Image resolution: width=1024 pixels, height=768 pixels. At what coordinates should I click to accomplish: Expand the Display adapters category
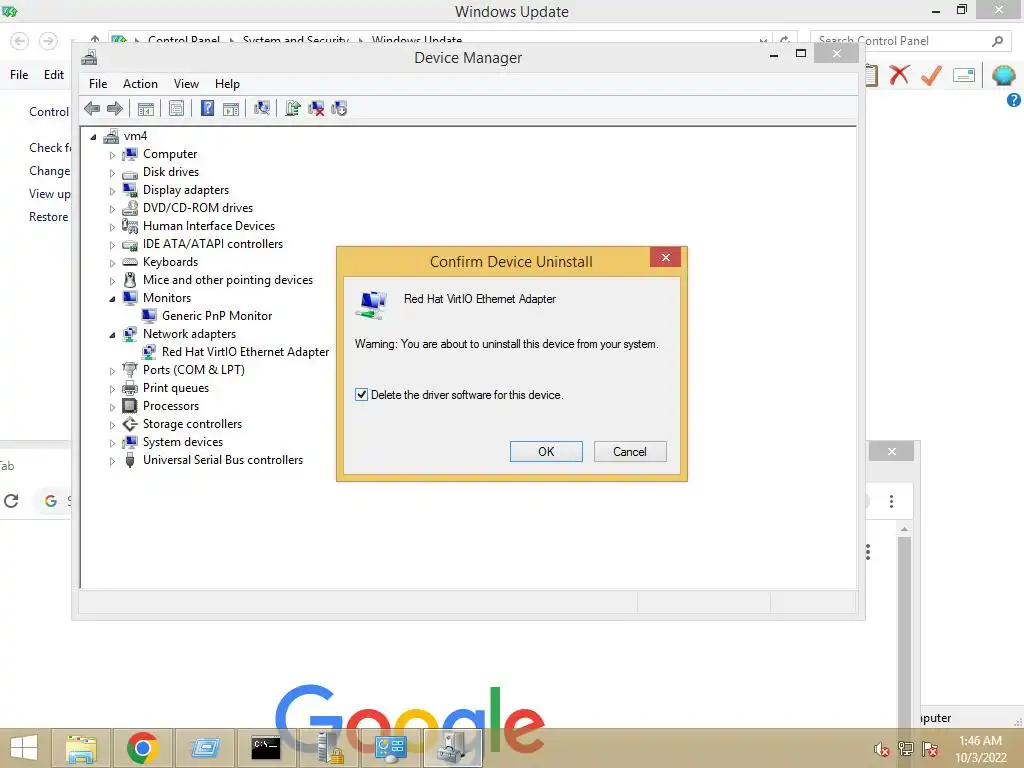click(112, 191)
